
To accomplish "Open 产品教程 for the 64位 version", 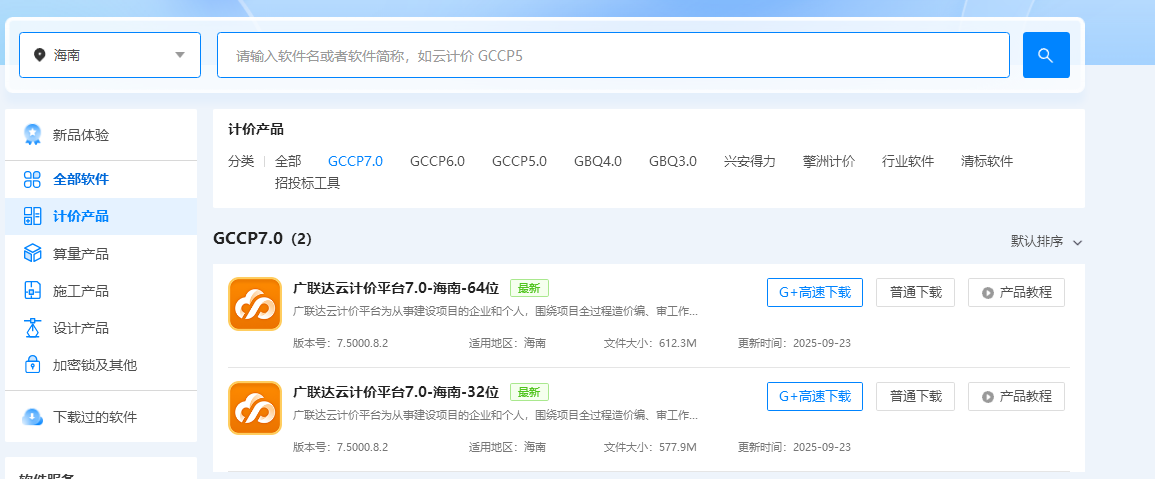I will tap(1017, 293).
